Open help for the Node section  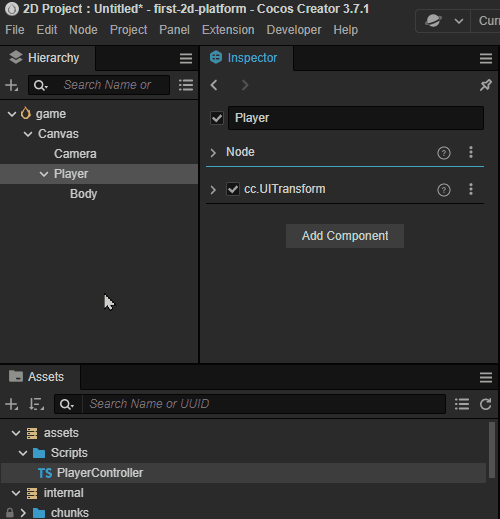(x=444, y=153)
